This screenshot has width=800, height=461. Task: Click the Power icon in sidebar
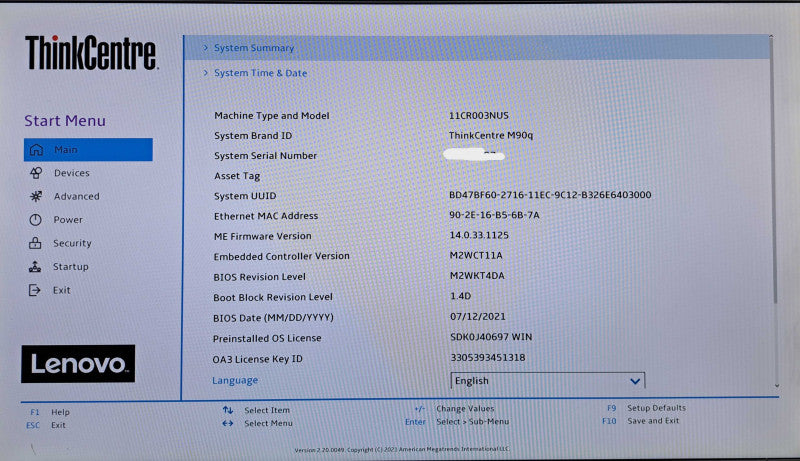pyautogui.click(x=35, y=220)
